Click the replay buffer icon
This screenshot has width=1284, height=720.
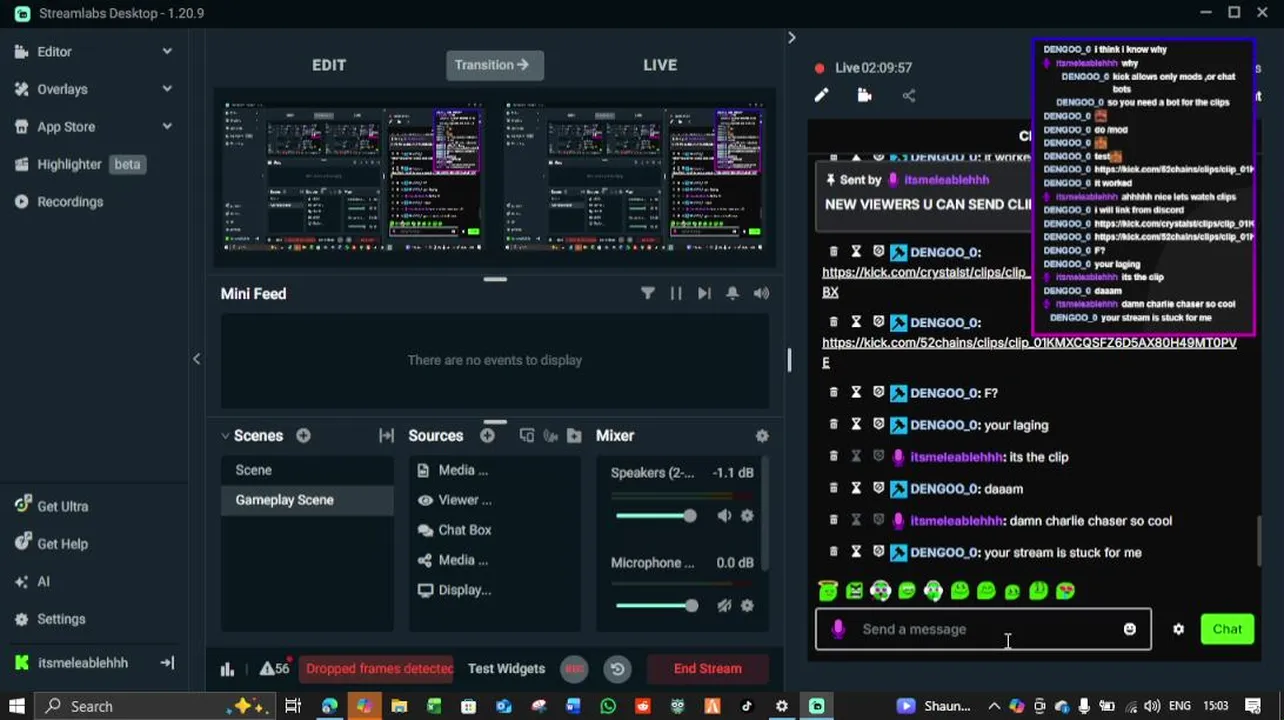pos(618,669)
